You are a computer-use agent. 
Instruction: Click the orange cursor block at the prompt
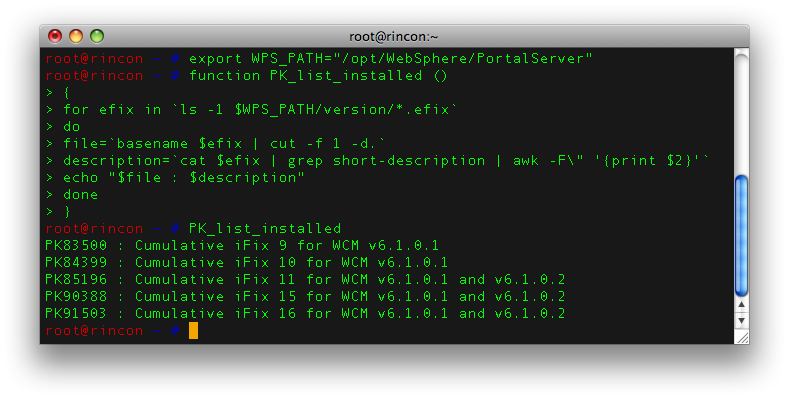pyautogui.click(x=193, y=331)
